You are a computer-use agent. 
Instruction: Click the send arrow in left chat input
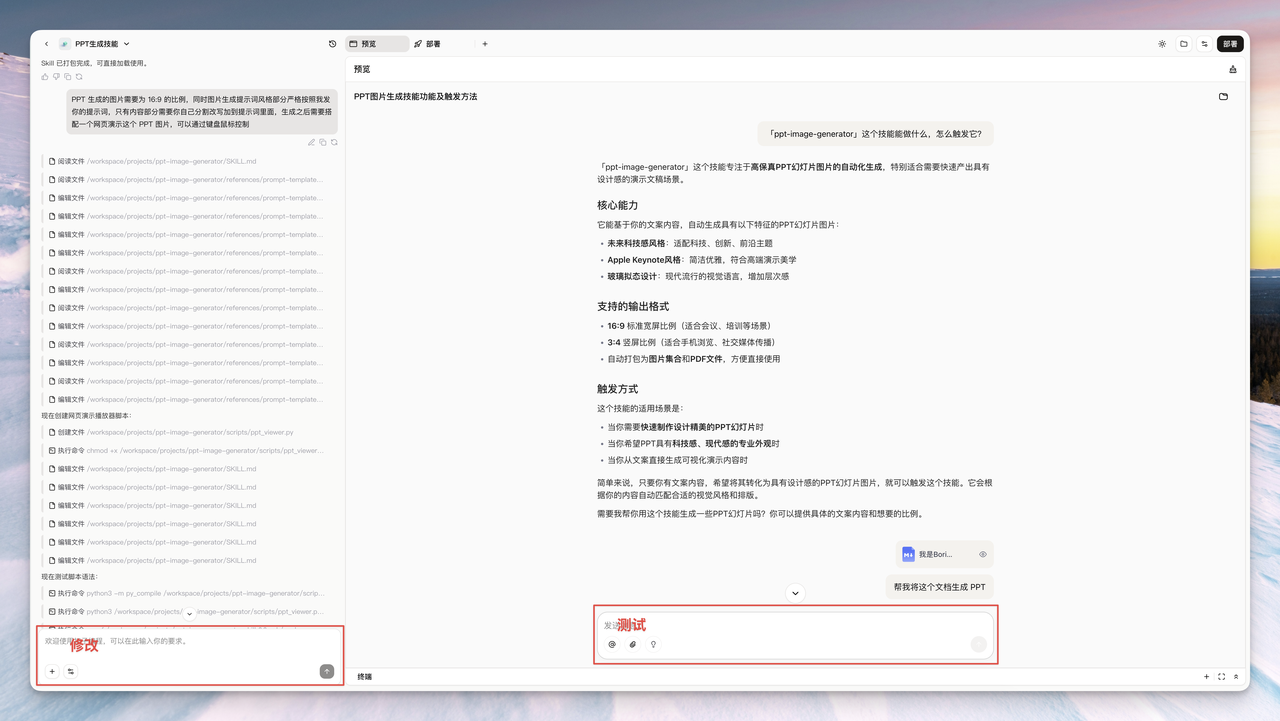327,671
